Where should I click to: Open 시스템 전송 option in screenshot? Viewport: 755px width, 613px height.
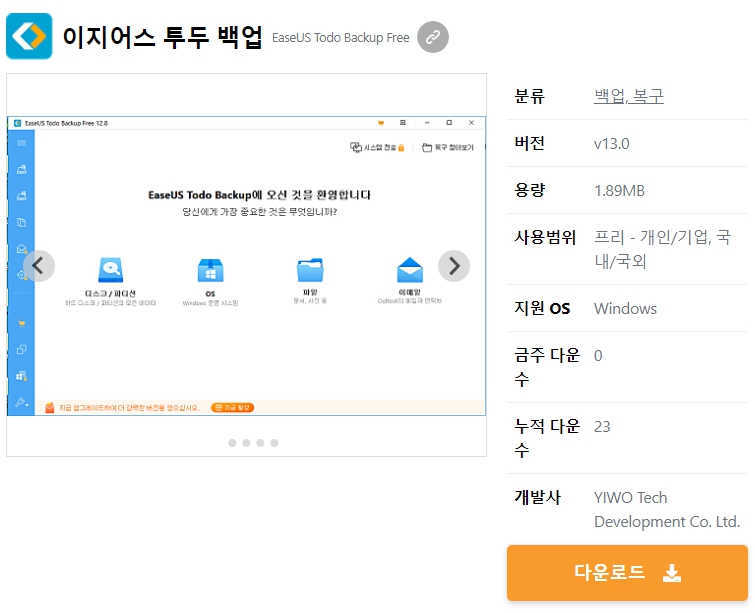tap(377, 147)
